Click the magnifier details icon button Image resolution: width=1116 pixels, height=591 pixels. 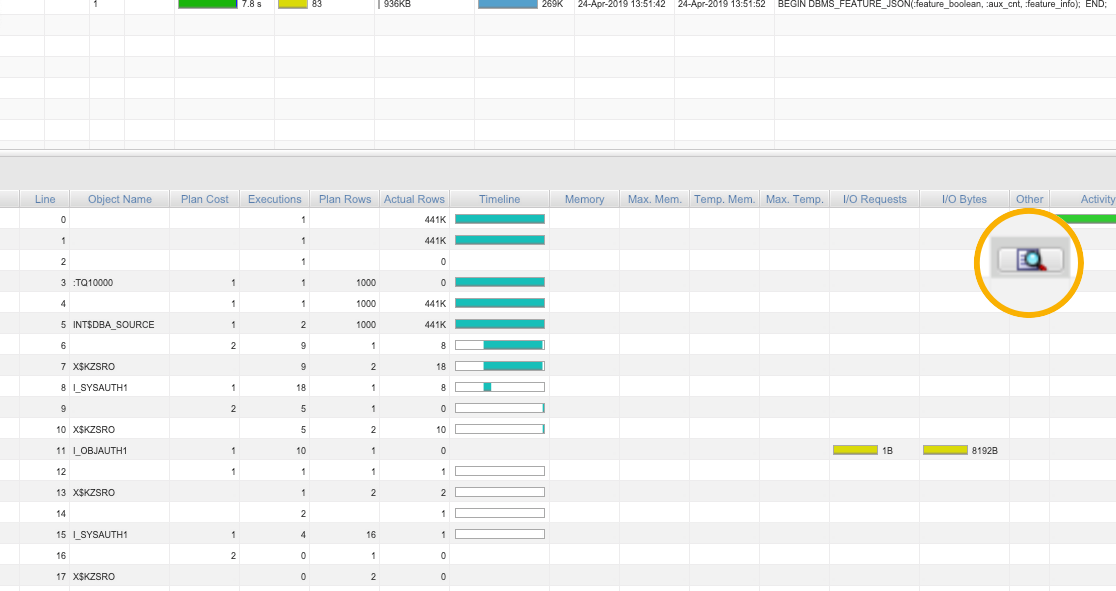tap(1031, 261)
